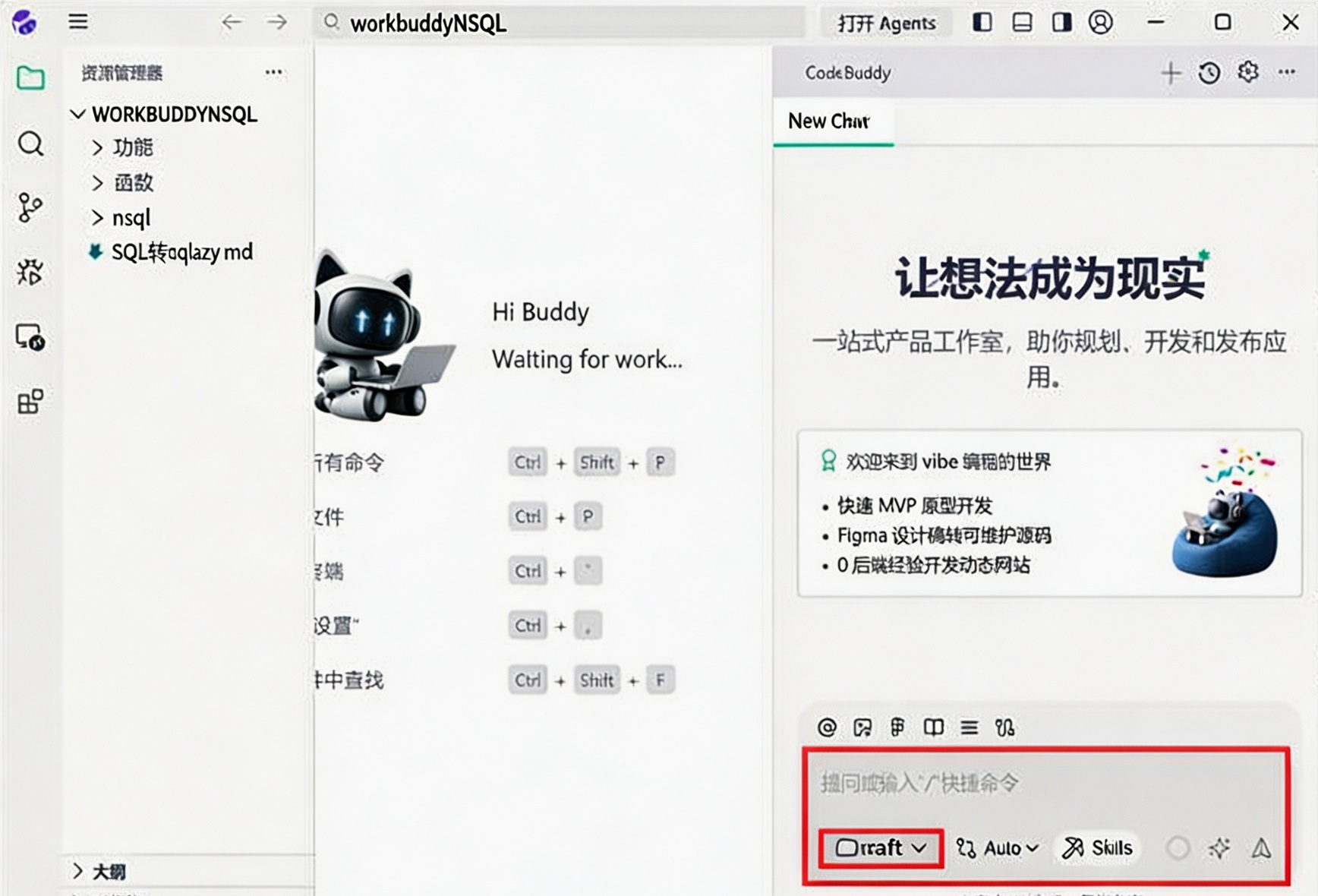
Task: Click the Figma icon above the input
Action: (x=897, y=727)
